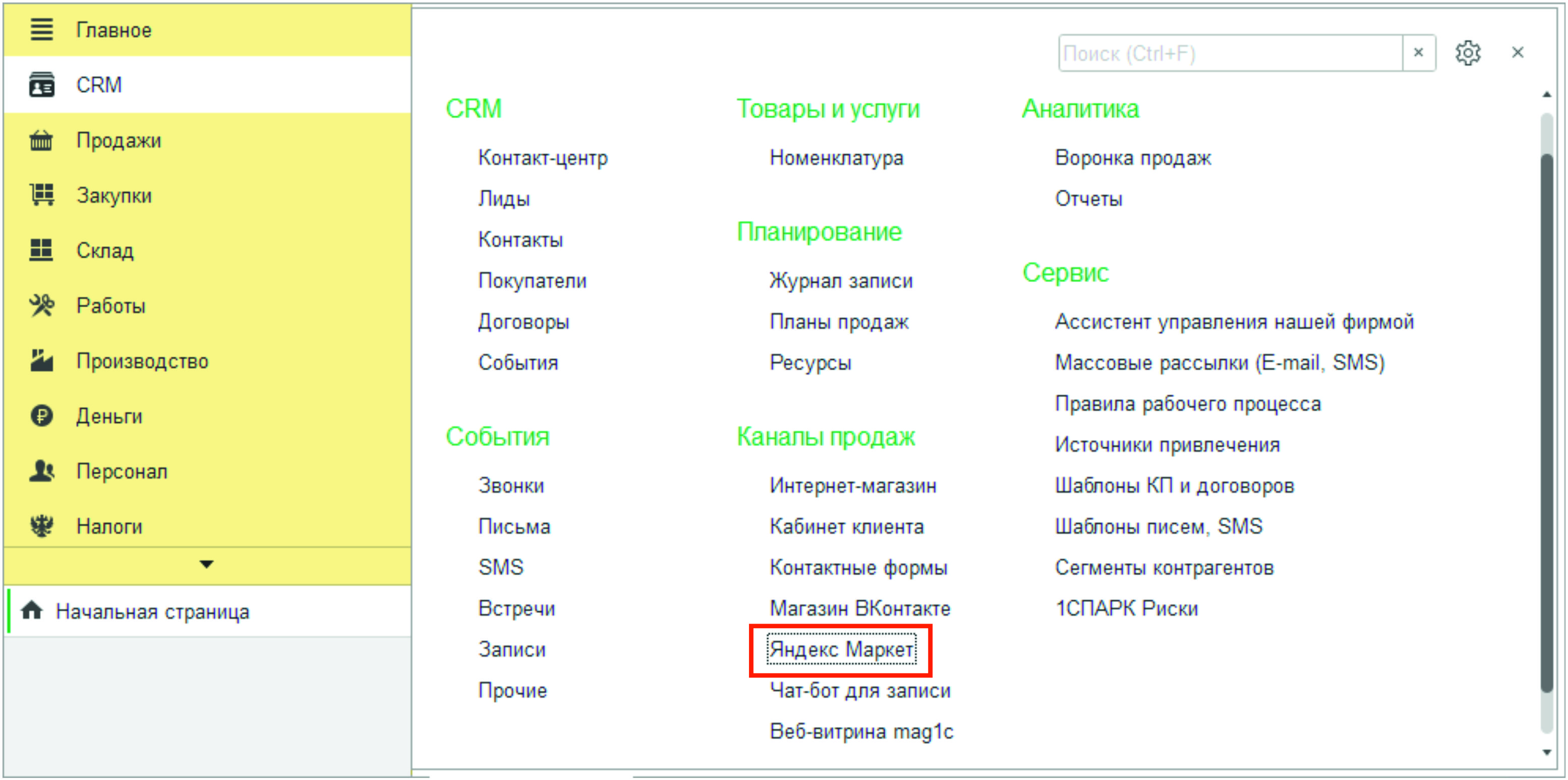1568x780 pixels.
Task: Click the Работы tools icon
Action: point(41,305)
